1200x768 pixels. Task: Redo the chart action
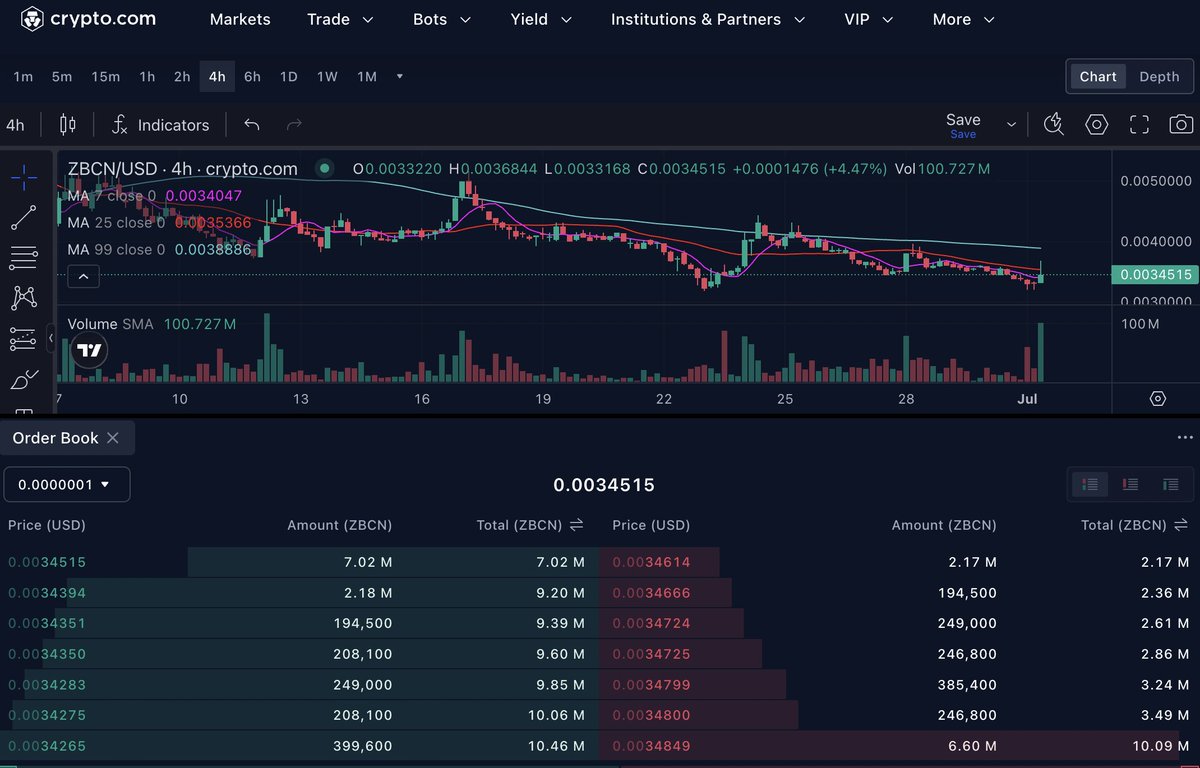(x=294, y=125)
